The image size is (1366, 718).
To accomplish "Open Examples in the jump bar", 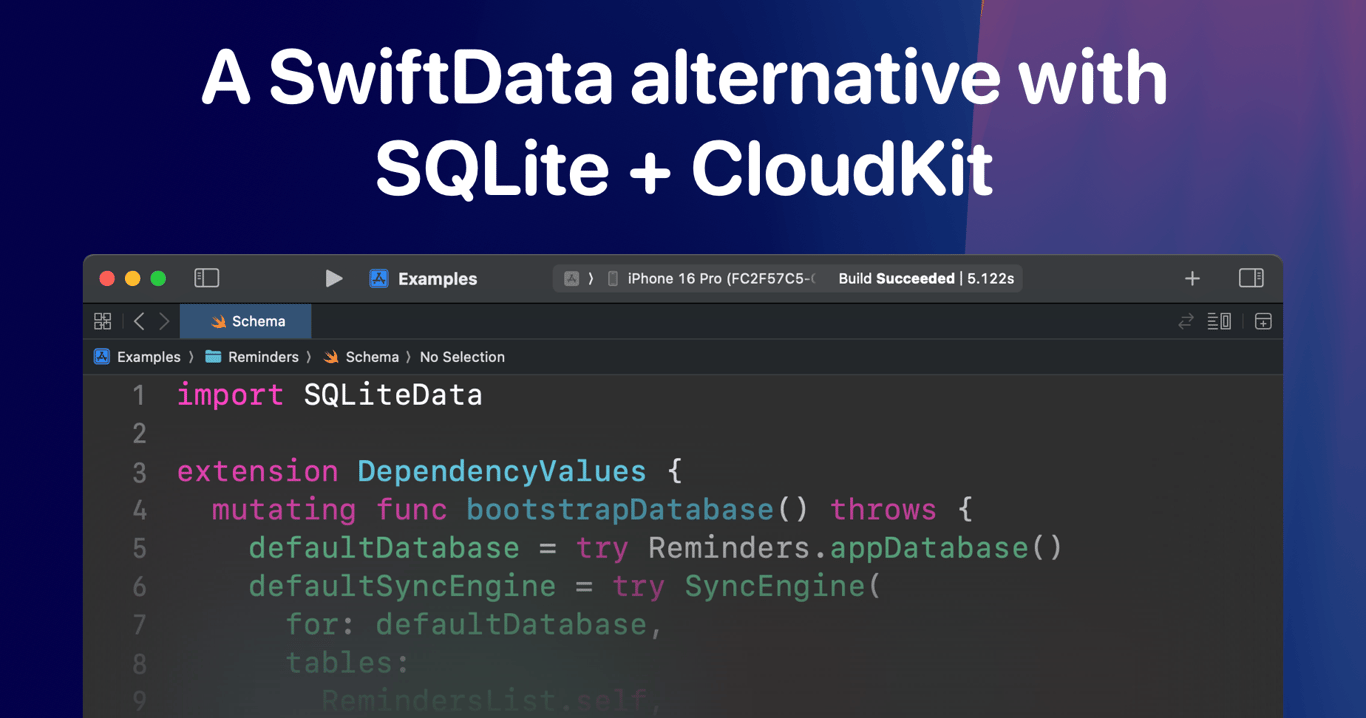I will (148, 357).
